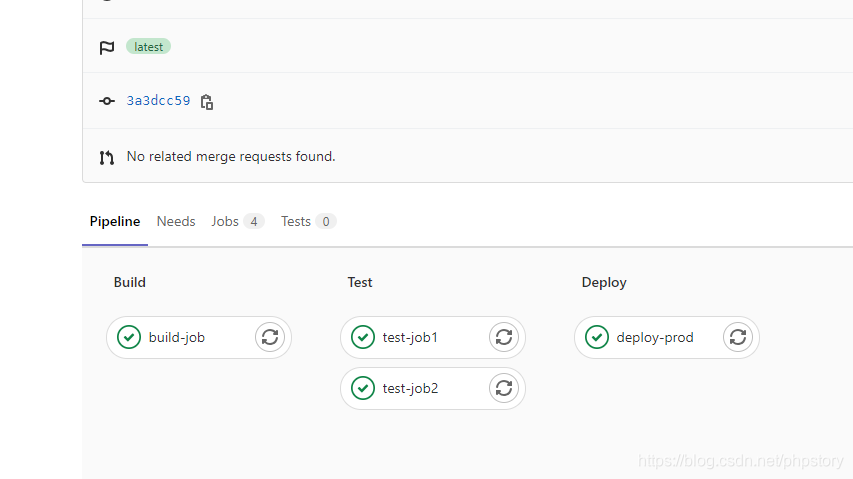Click test-job2 passed status icon
This screenshot has height=479, width=853.
363,388
